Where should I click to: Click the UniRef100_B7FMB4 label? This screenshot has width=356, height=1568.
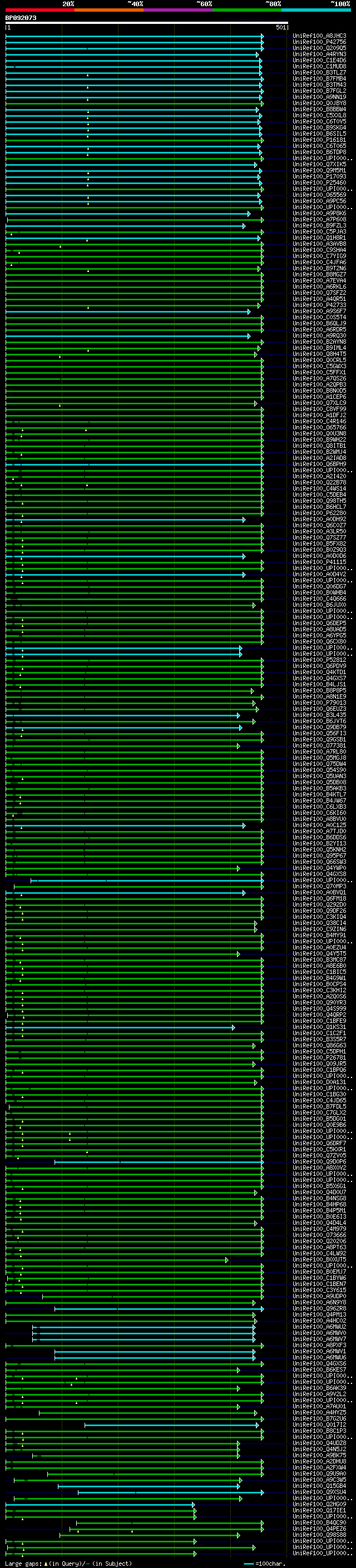tap(319, 78)
